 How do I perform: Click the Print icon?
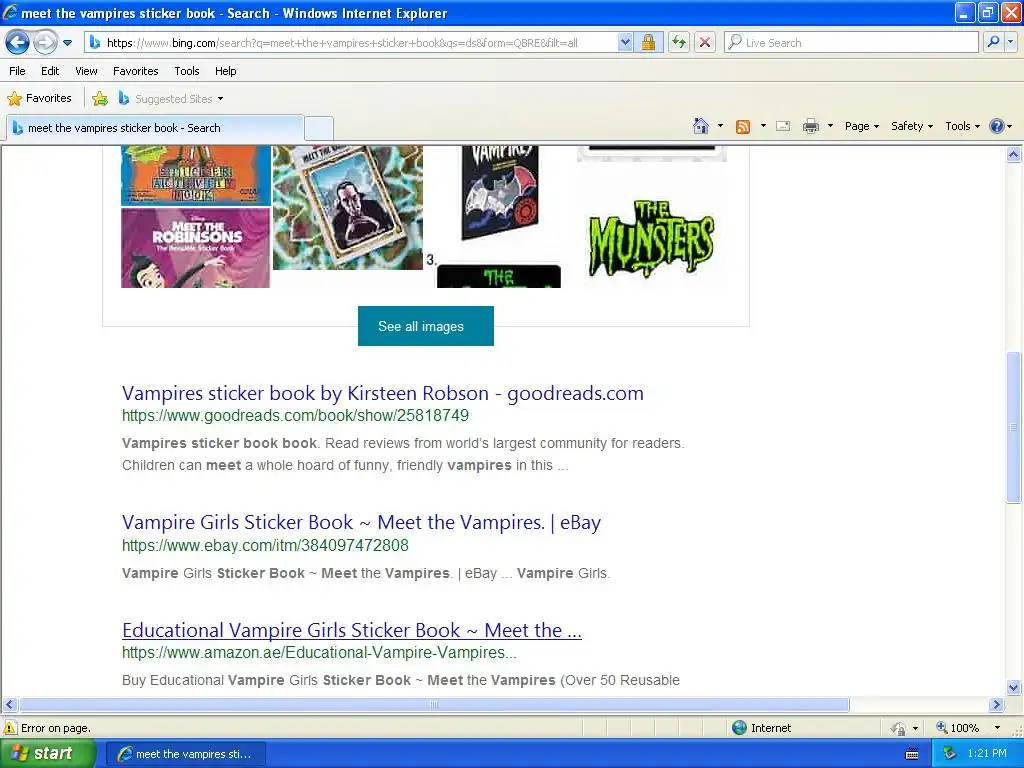(810, 126)
